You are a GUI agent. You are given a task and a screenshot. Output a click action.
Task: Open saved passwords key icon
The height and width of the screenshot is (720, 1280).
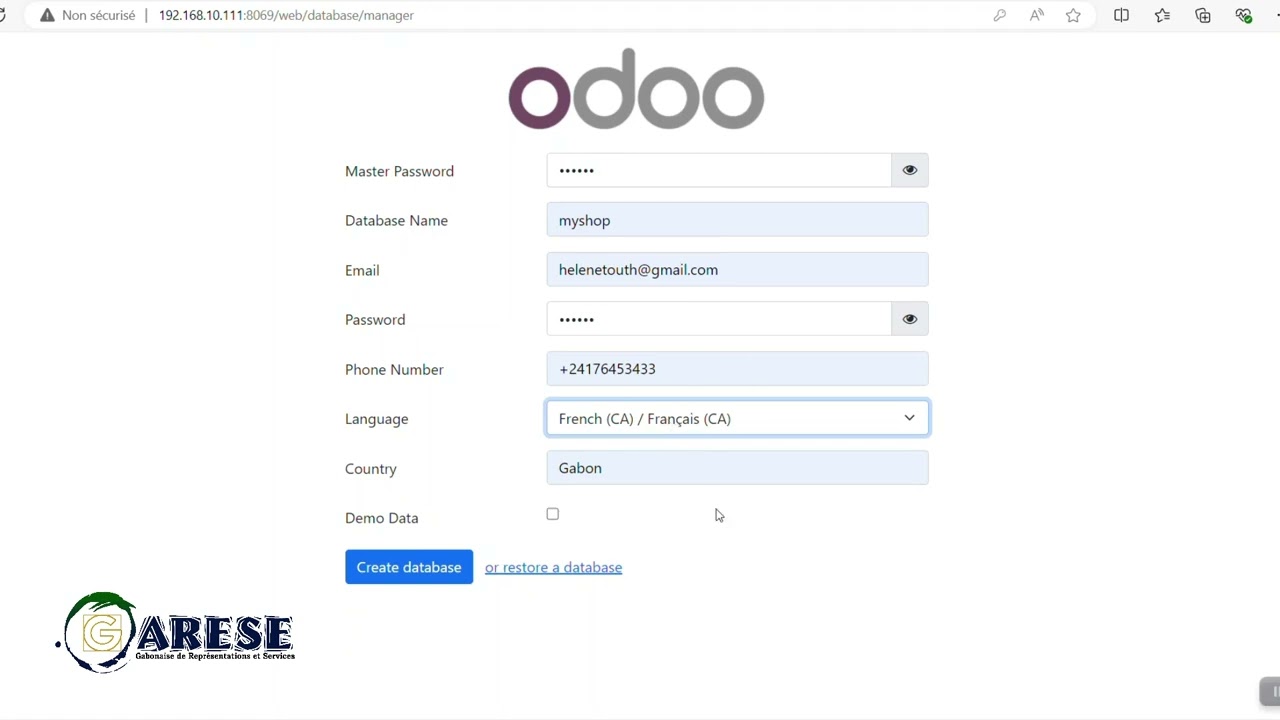(x=999, y=15)
